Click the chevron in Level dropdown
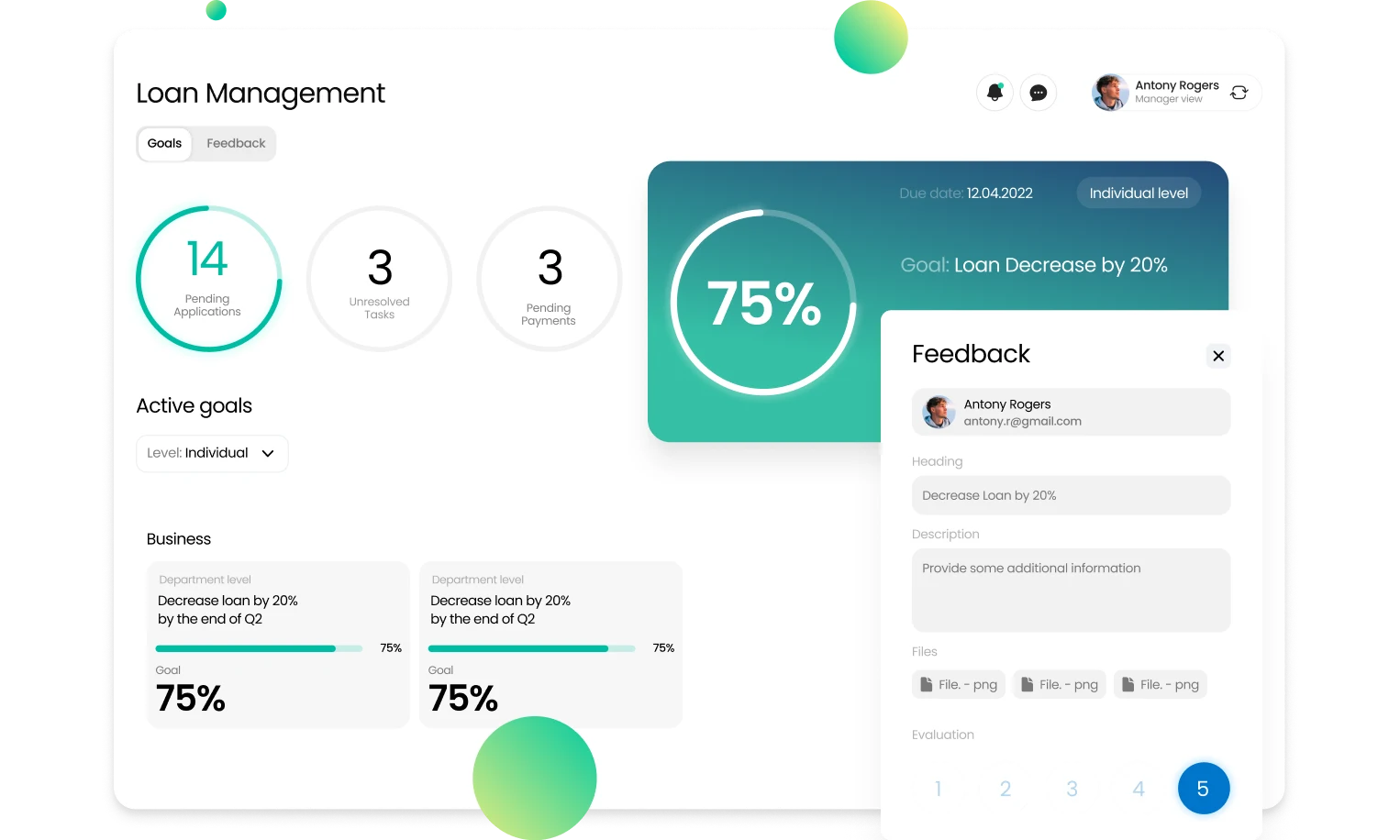The width and height of the screenshot is (1400, 840). pyautogui.click(x=268, y=453)
